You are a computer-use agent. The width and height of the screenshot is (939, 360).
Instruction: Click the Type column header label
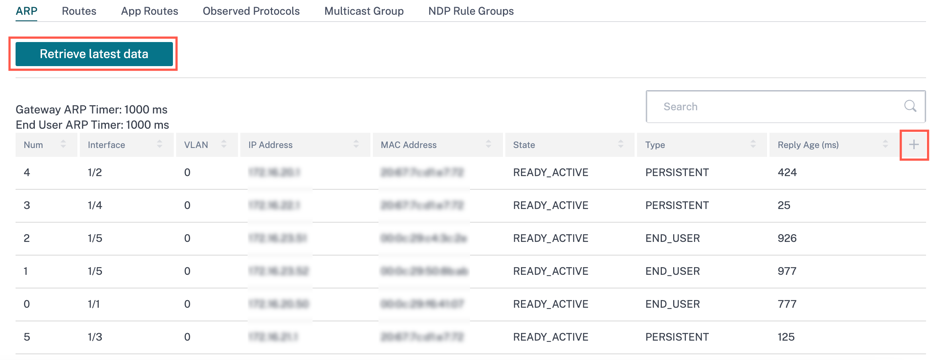tap(655, 145)
